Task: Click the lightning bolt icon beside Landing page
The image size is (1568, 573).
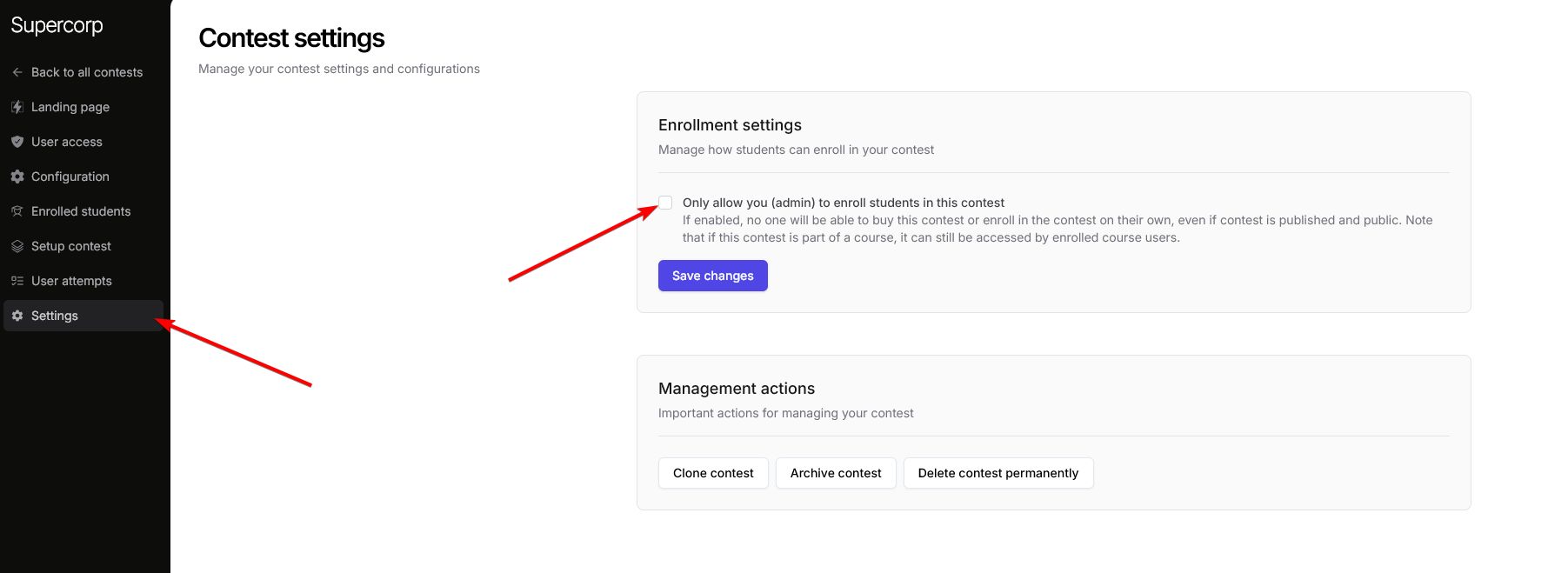Action: tap(17, 107)
